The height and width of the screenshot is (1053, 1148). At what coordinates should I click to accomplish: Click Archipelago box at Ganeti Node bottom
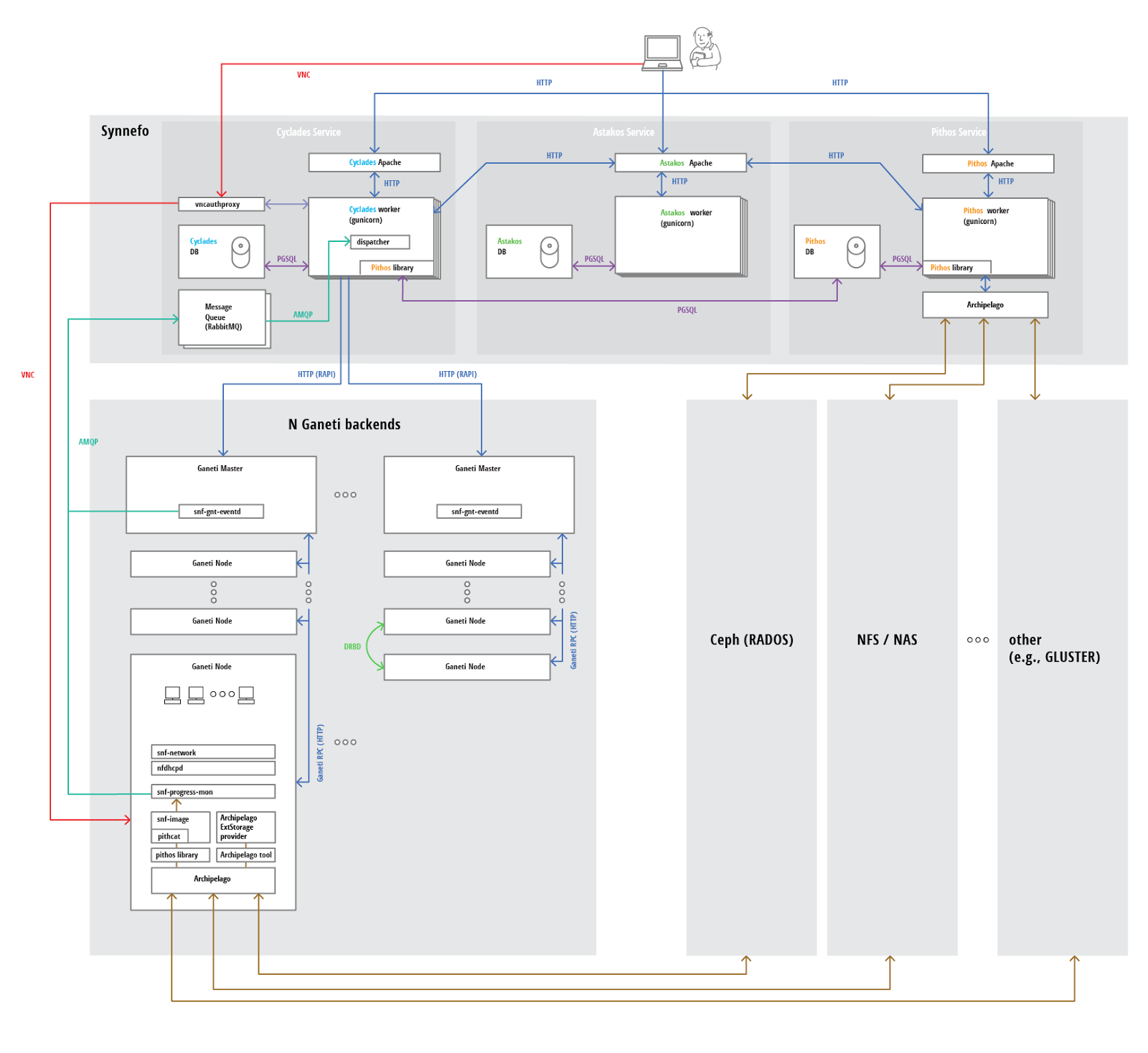(213, 881)
